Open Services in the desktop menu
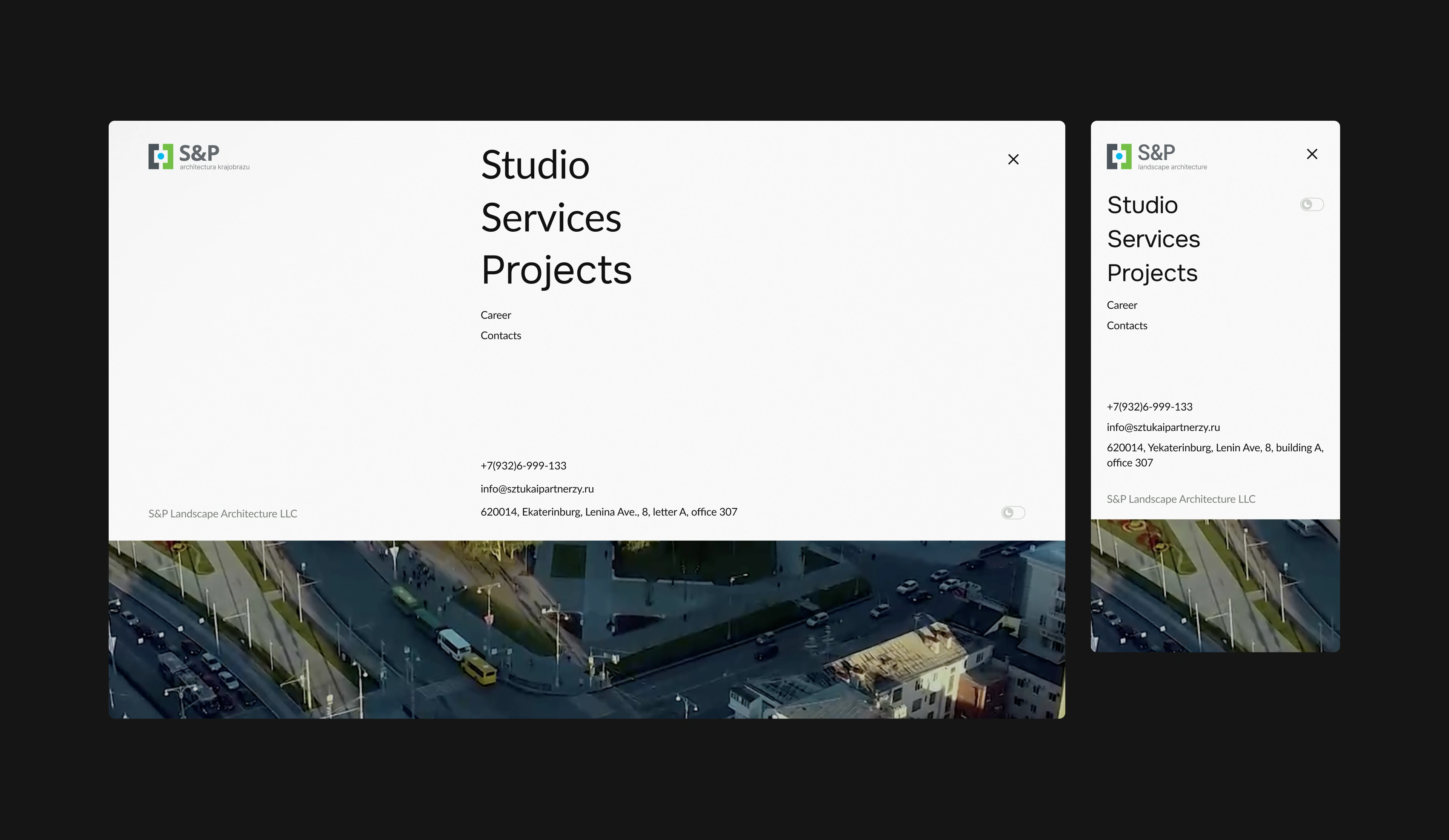1449x840 pixels. coord(551,218)
